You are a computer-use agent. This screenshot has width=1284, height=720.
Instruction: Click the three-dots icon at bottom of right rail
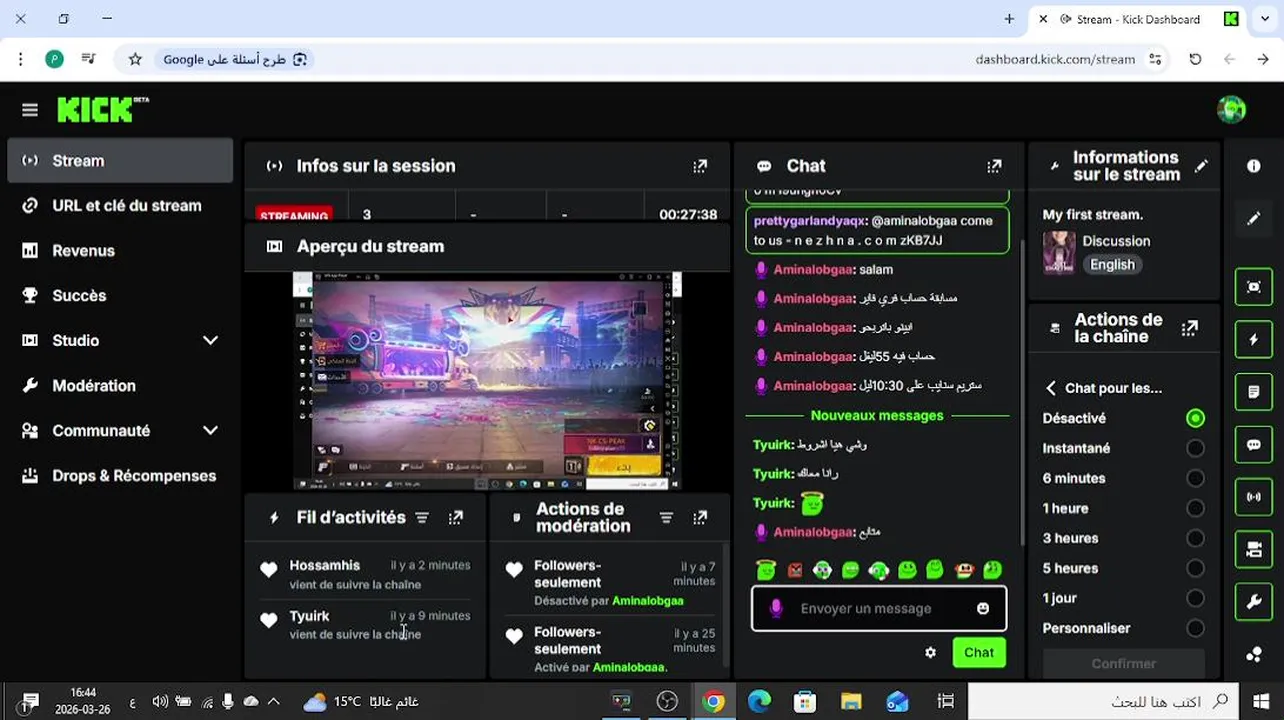(x=1254, y=655)
